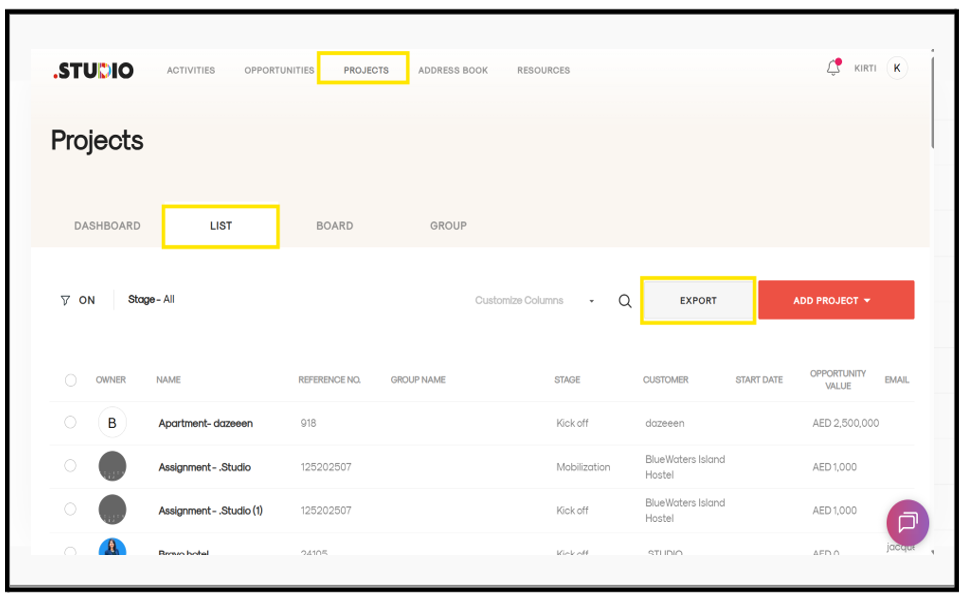Click the Export button
Screen dimensions: 963x597
click(698, 300)
